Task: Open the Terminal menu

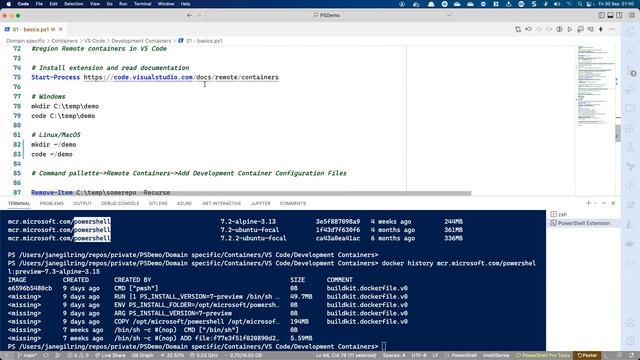Action: [x=142, y=4]
